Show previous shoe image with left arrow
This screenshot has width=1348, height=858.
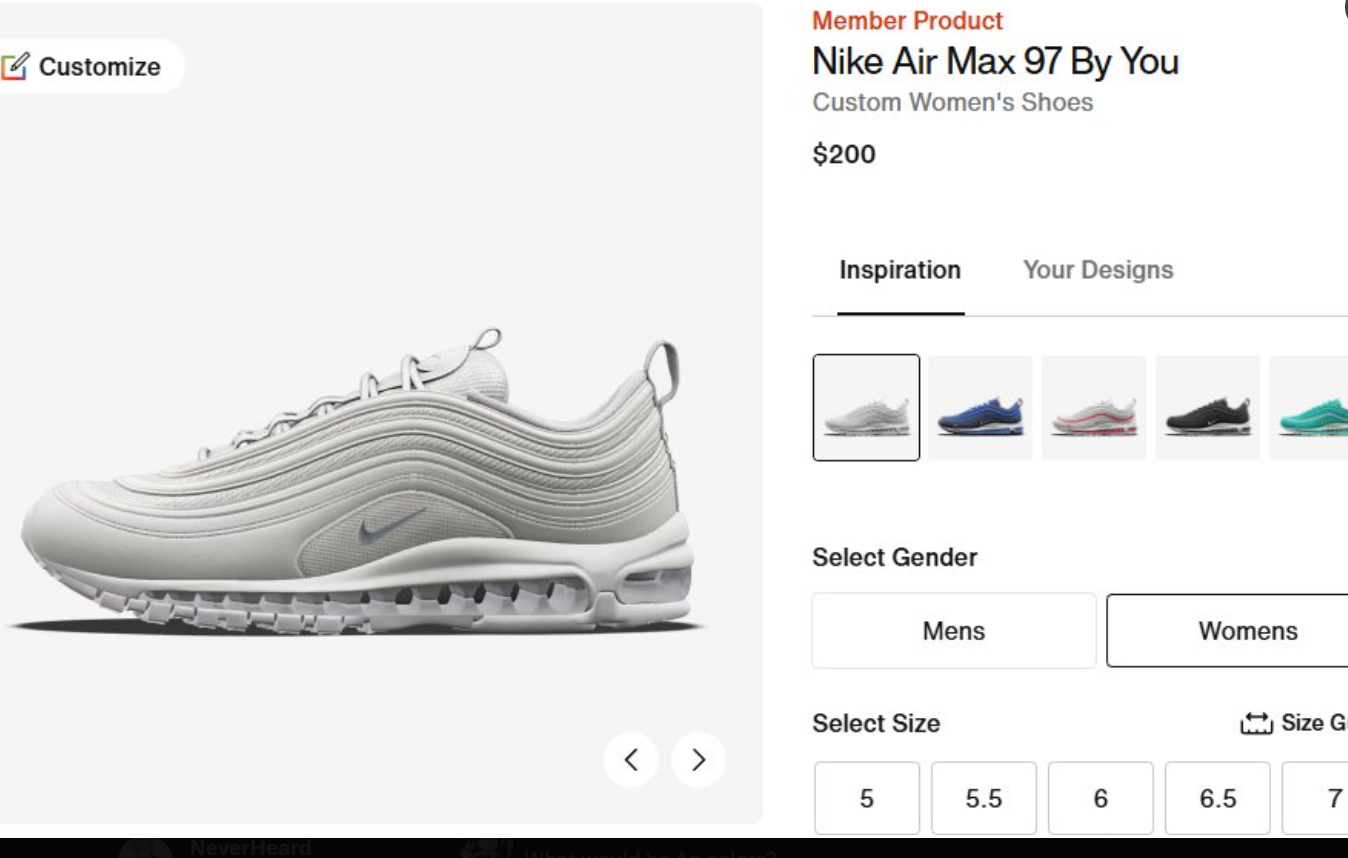point(631,760)
